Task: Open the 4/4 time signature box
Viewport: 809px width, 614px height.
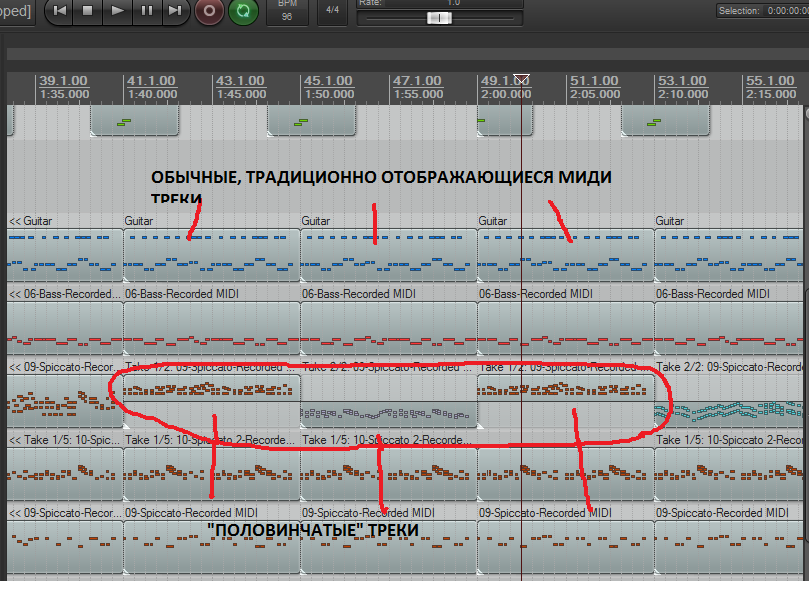Action: (332, 10)
